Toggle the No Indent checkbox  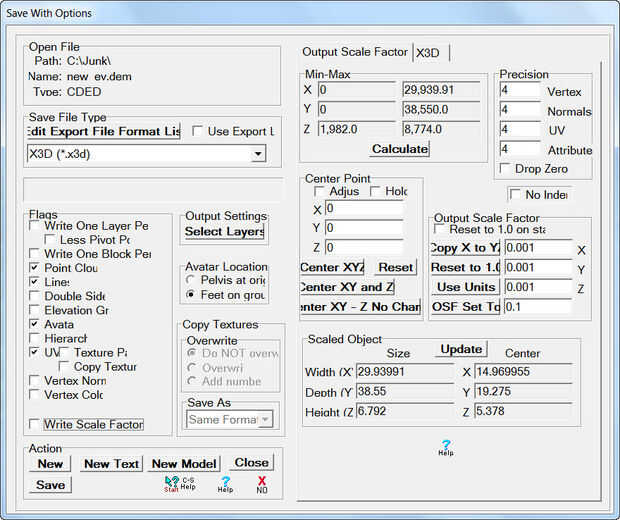tap(515, 194)
